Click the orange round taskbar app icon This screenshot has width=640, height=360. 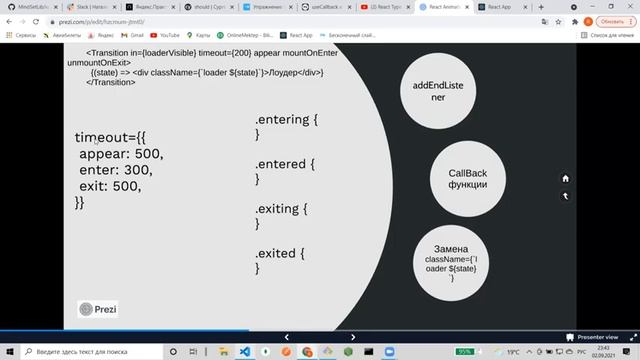(x=286, y=351)
